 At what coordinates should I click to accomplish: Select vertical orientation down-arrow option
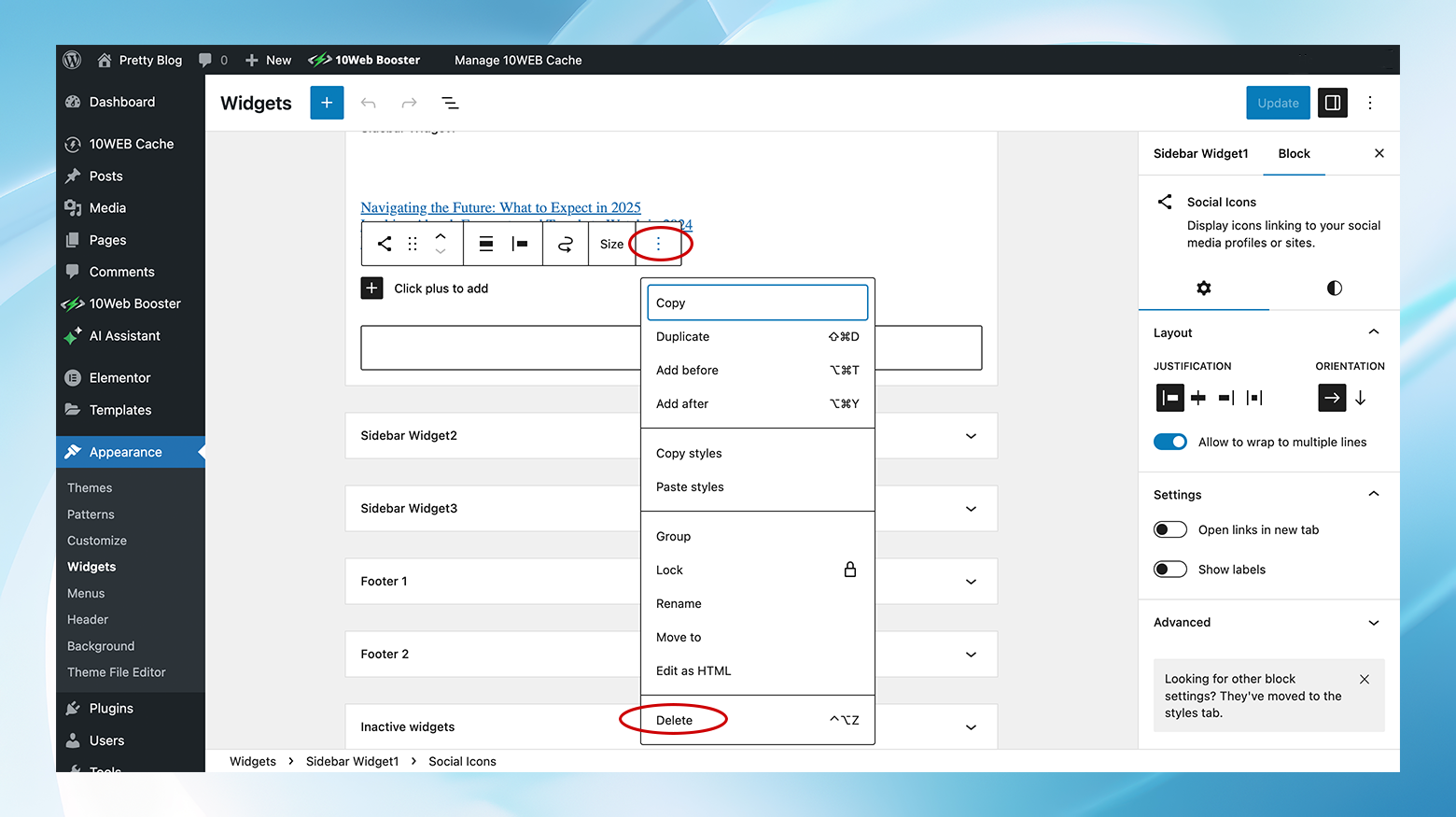point(1360,398)
